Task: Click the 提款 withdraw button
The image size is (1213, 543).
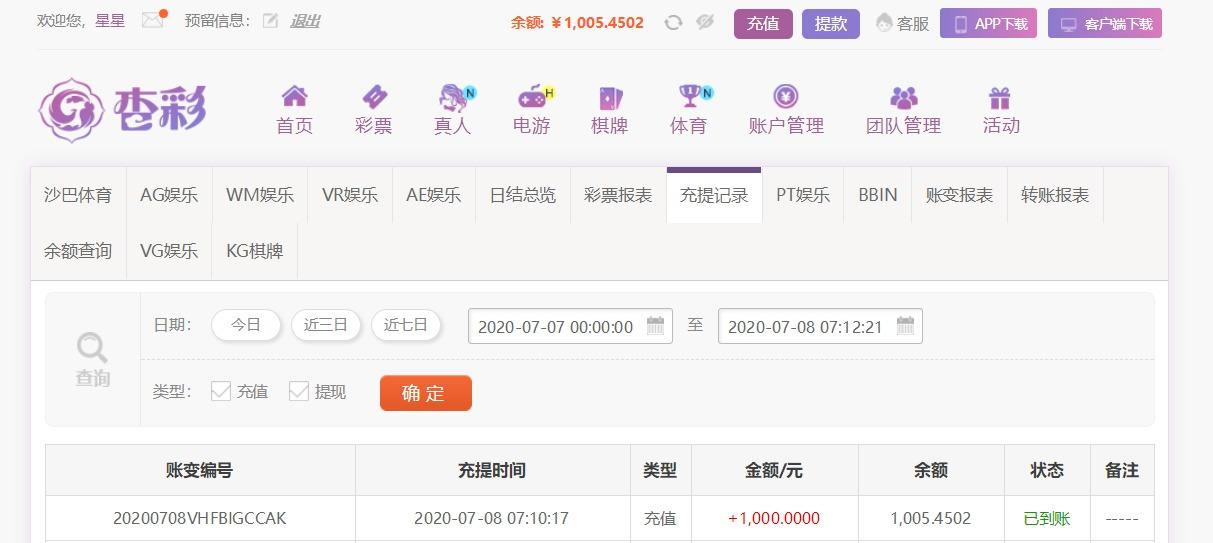Action: pyautogui.click(x=830, y=23)
